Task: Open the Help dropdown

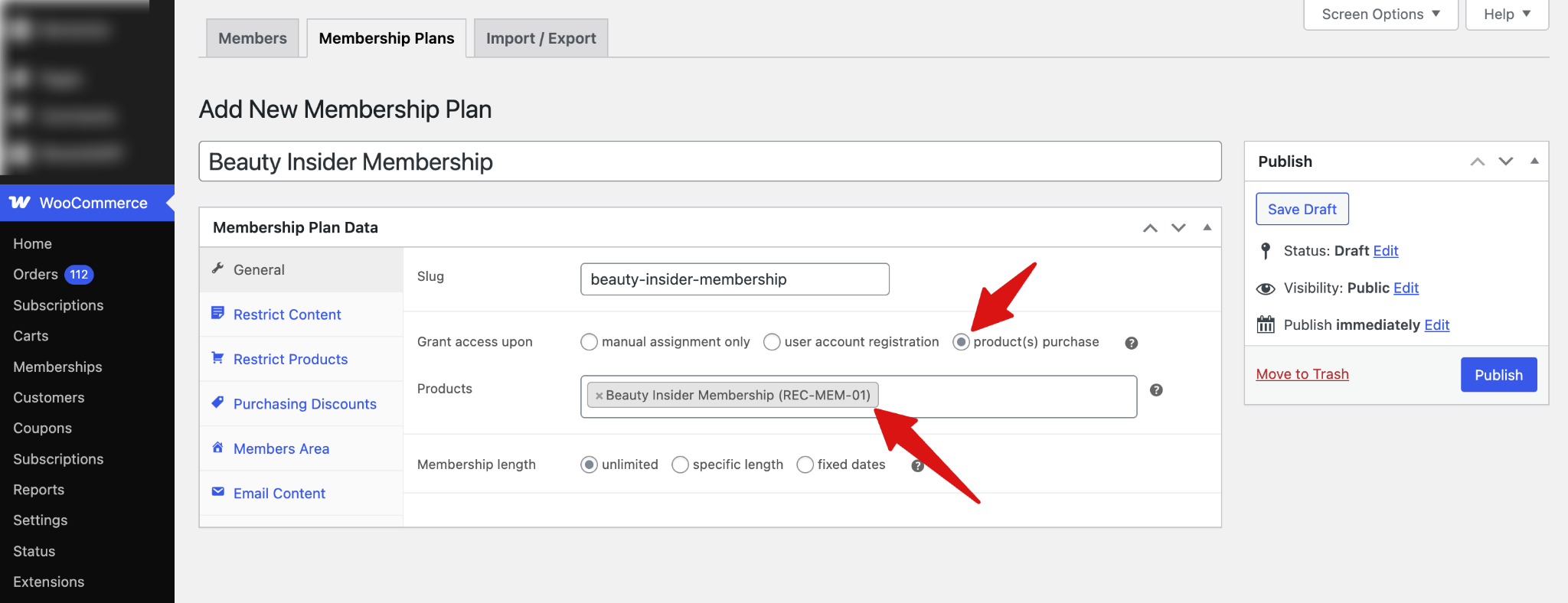Action: (1507, 15)
